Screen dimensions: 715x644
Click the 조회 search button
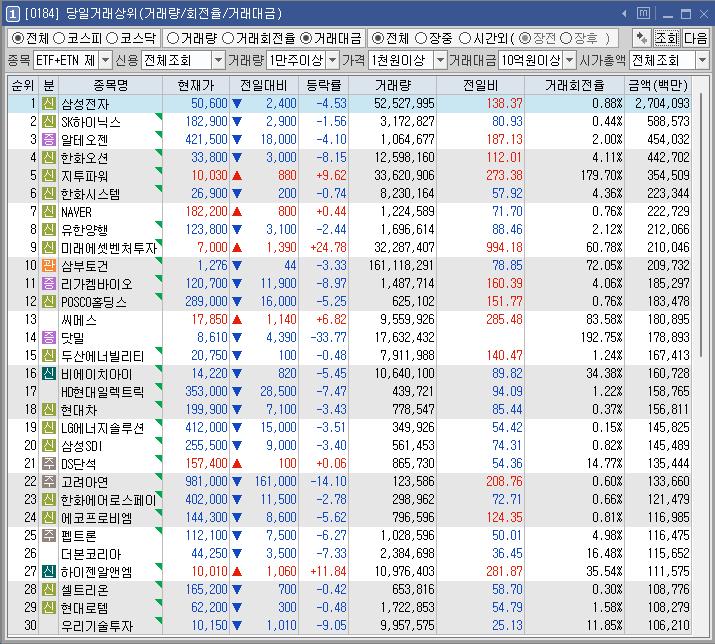pos(667,38)
